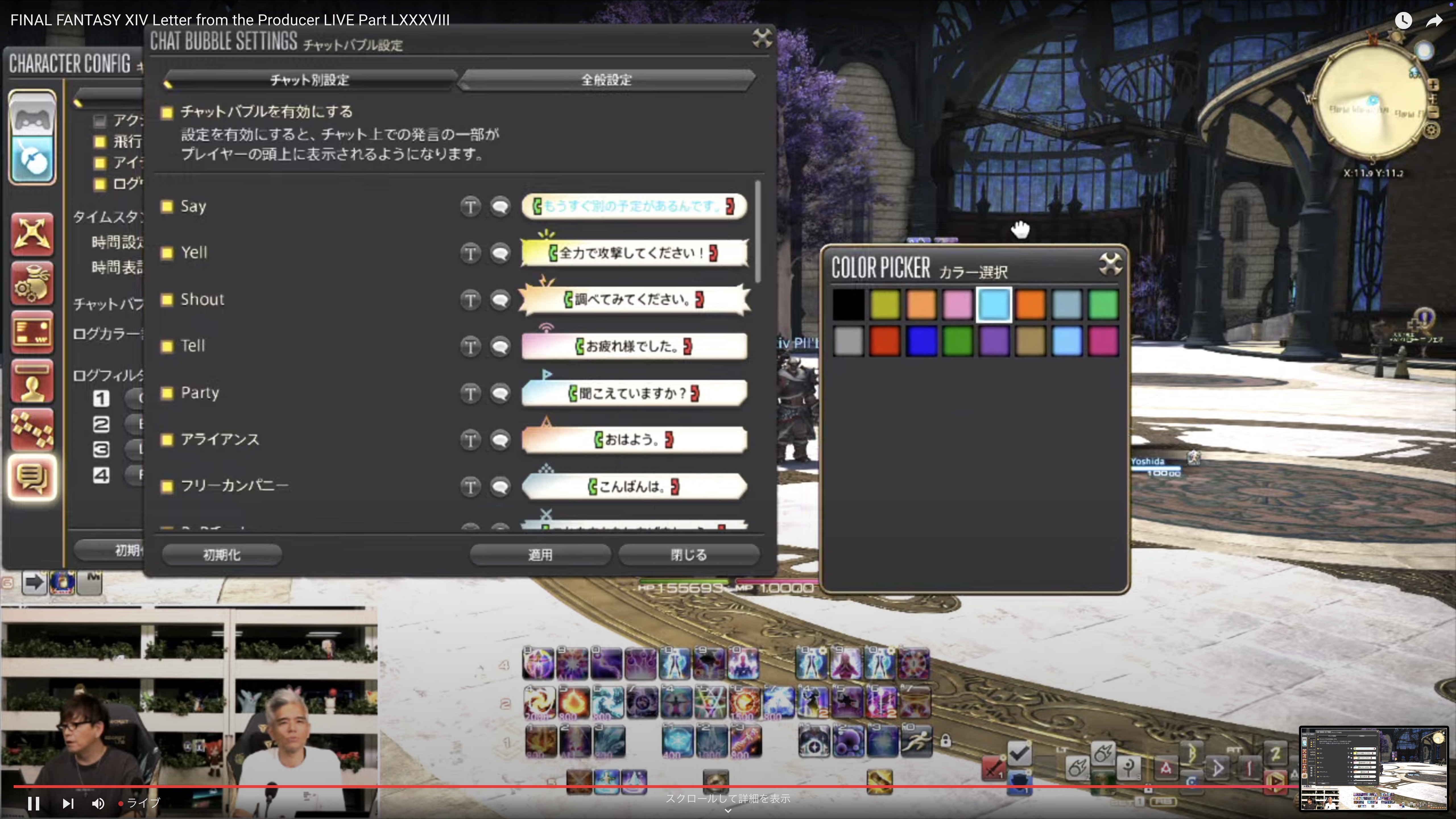The height and width of the screenshot is (819, 1456).
Task: Click the Say sample bubble preview
Action: click(x=634, y=206)
